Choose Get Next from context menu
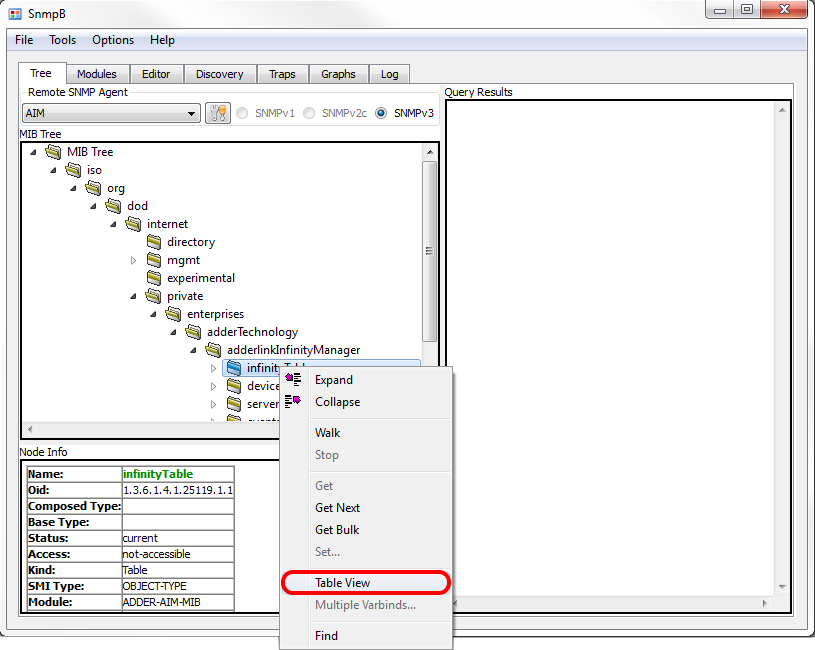Viewport: 815px width, 650px height. (x=365, y=508)
